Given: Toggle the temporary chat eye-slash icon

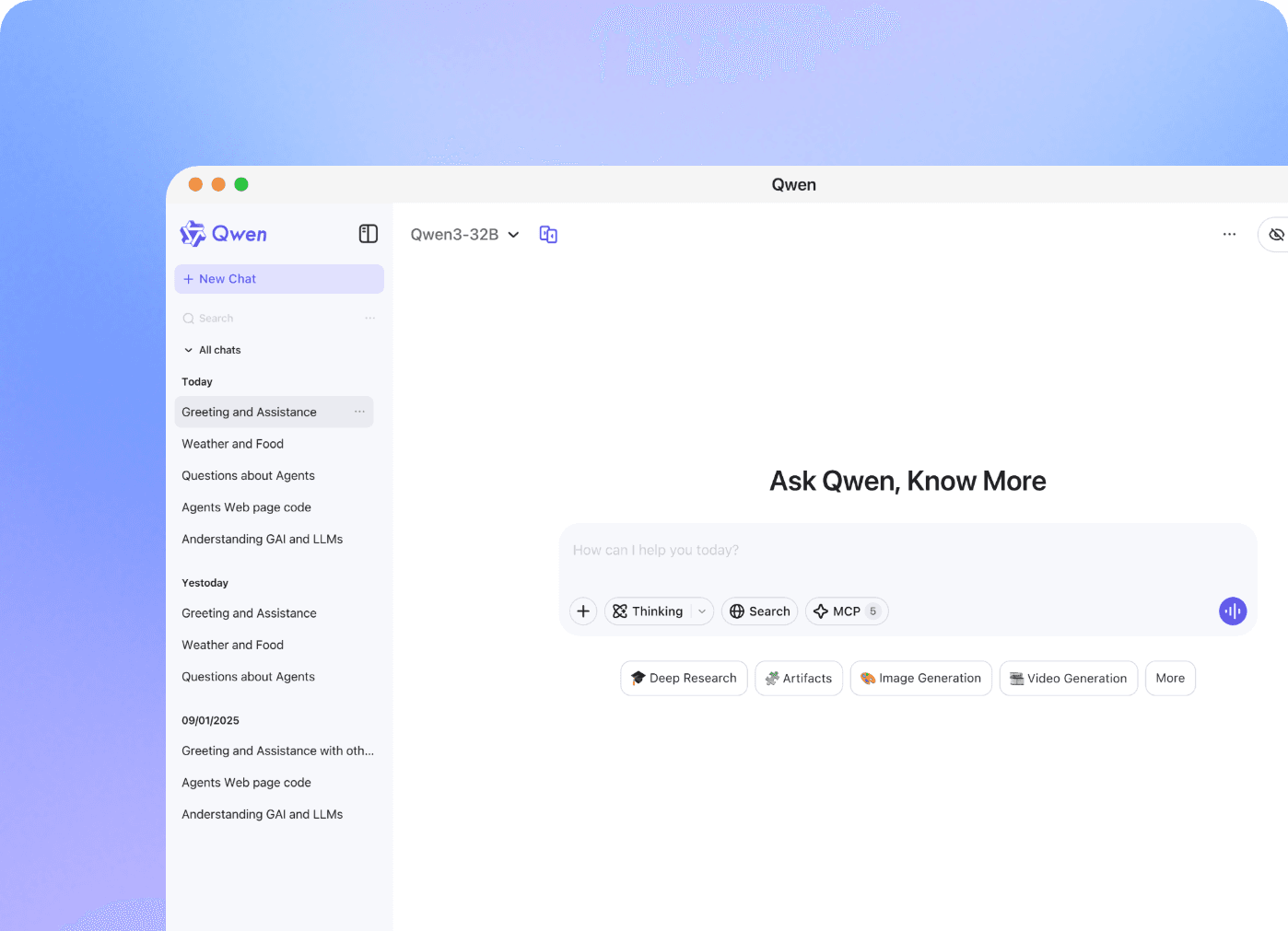Looking at the screenshot, I should coord(1275,235).
